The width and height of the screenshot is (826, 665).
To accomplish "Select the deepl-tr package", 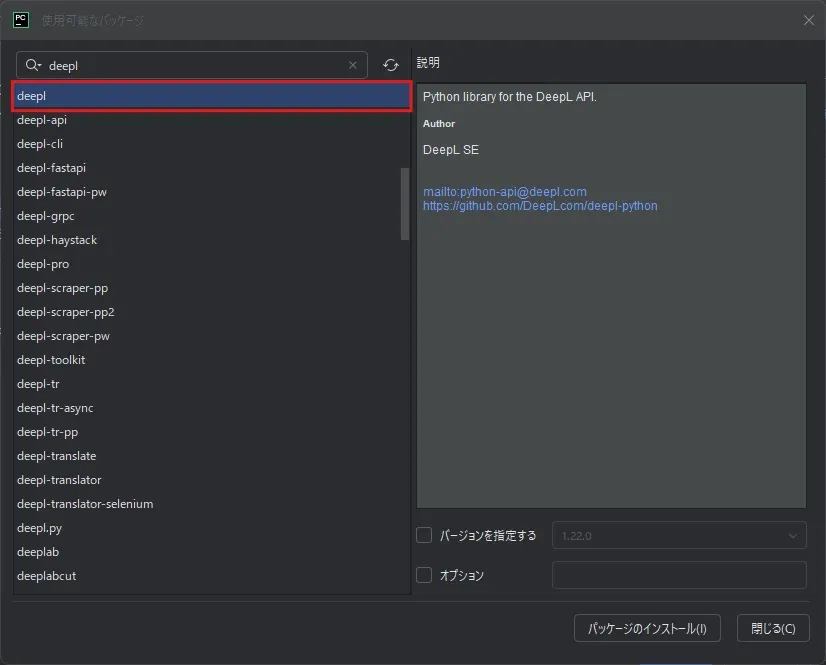I will tap(211, 384).
